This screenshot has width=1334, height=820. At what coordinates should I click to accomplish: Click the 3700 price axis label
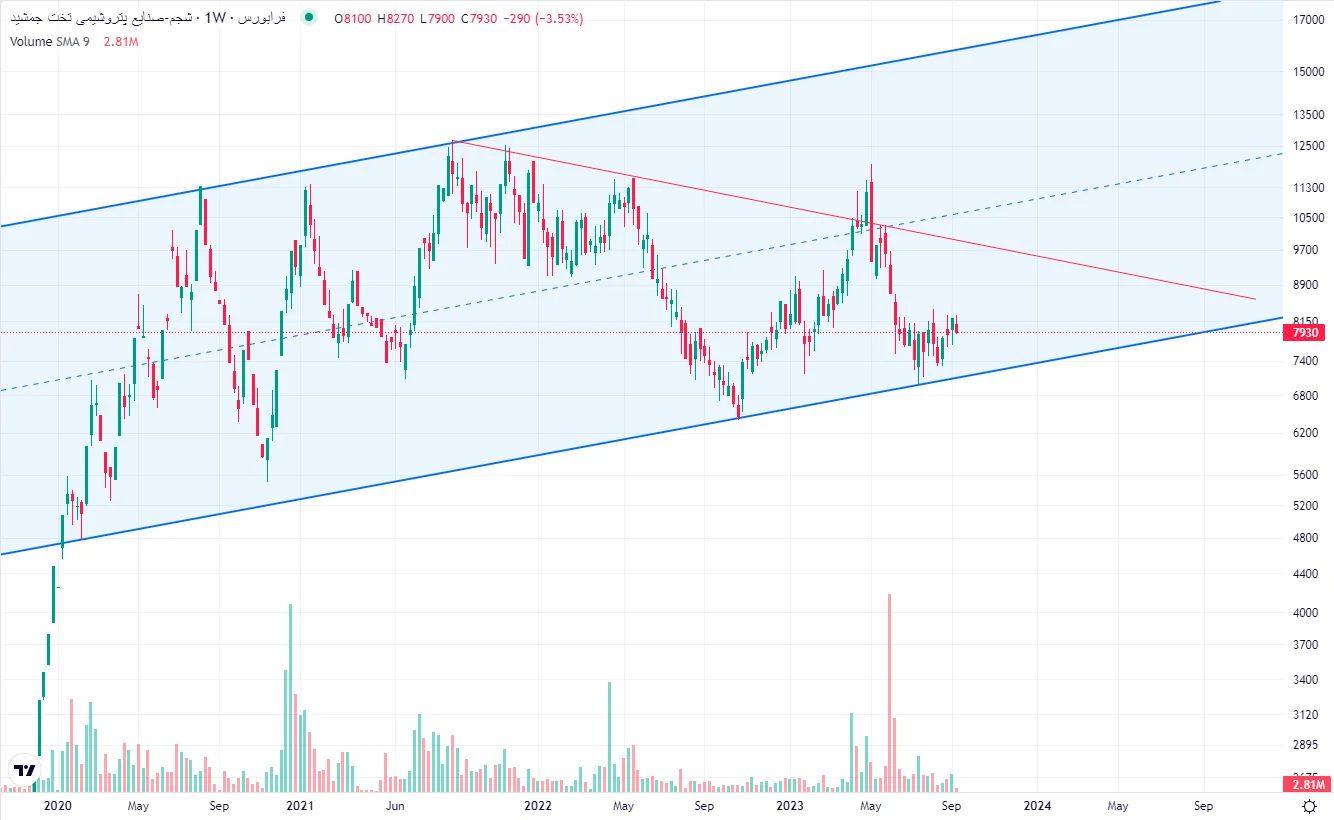[1308, 646]
